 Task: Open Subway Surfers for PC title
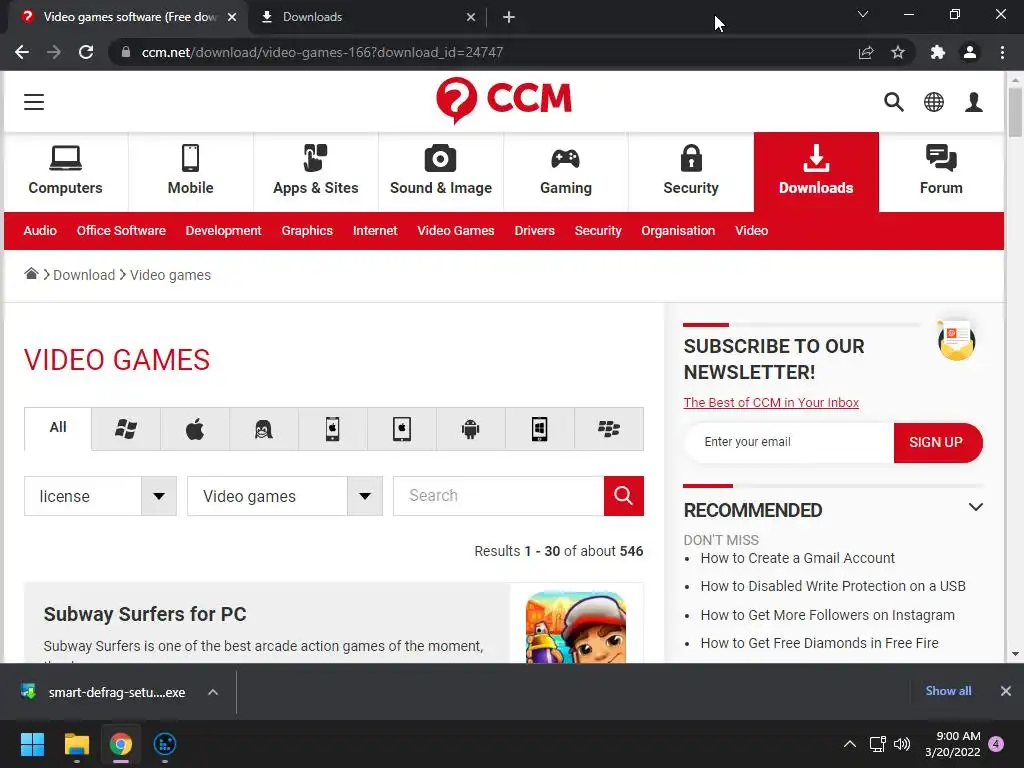click(145, 614)
